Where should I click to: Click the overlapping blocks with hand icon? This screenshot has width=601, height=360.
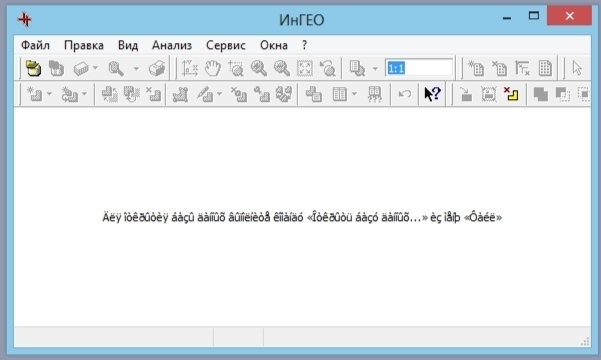click(x=131, y=94)
